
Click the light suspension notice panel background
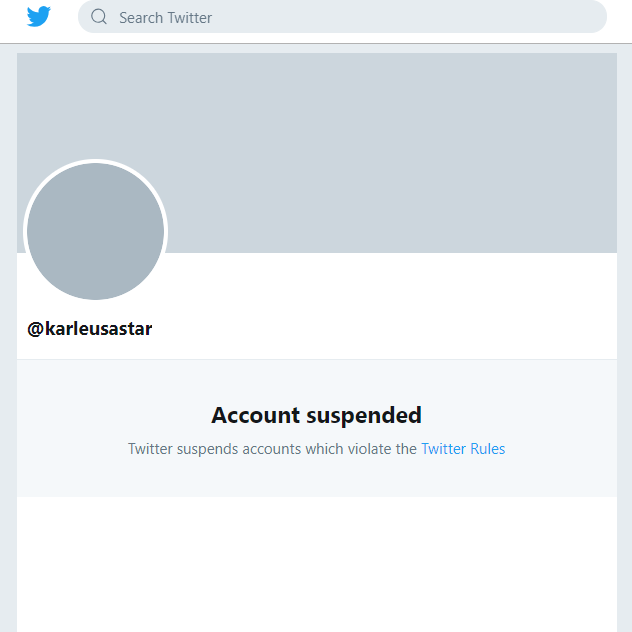[317, 379]
